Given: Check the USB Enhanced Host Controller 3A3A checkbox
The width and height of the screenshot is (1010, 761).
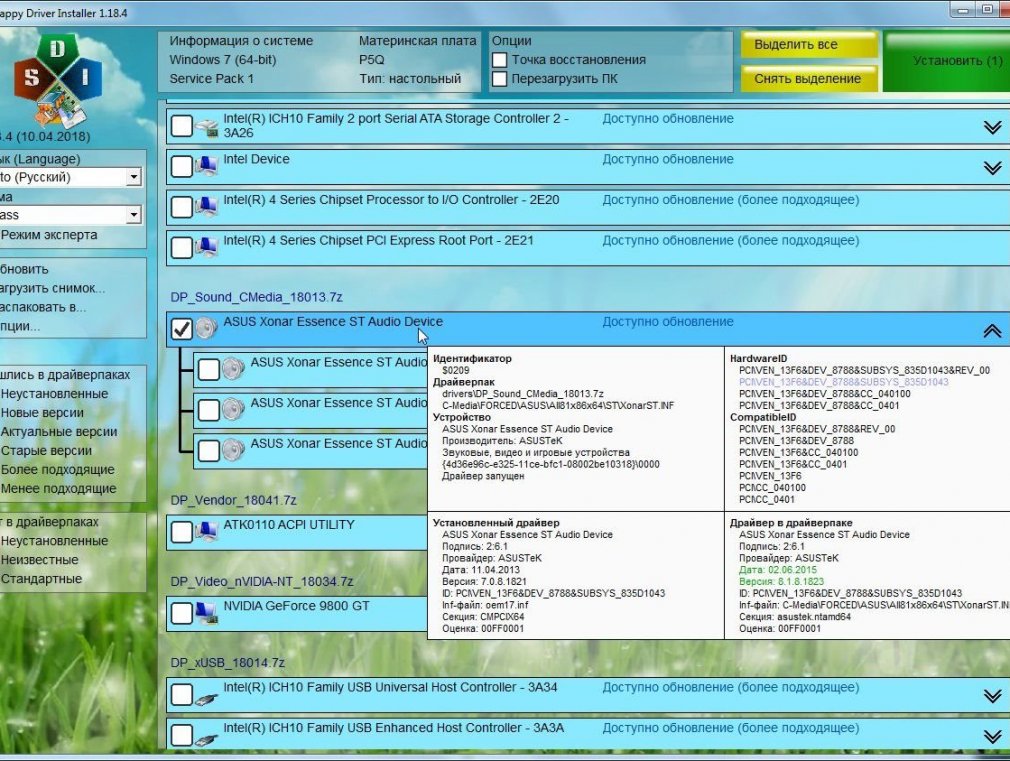Looking at the screenshot, I should click(x=182, y=735).
